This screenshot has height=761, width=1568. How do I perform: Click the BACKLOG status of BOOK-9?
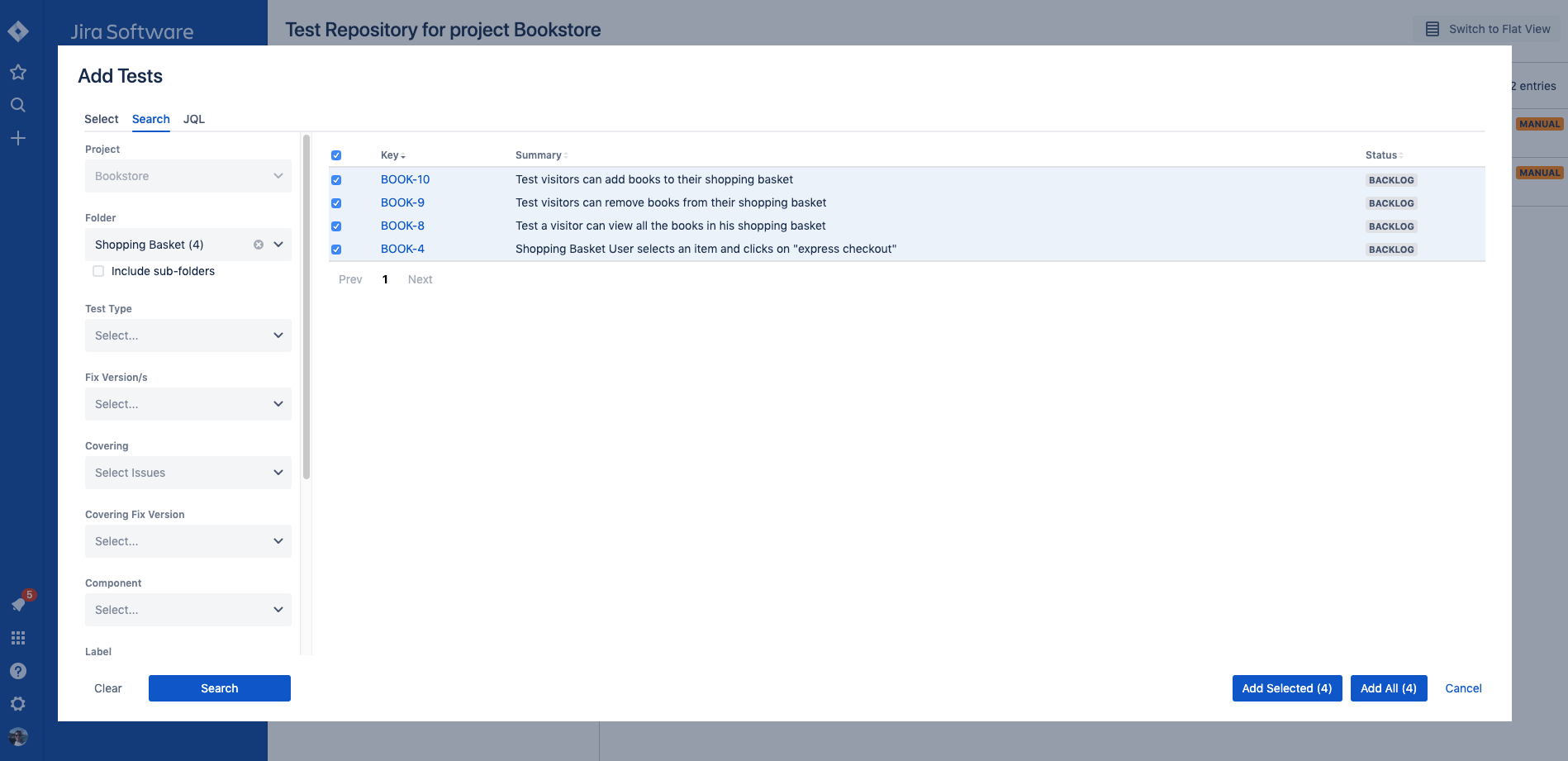point(1391,203)
